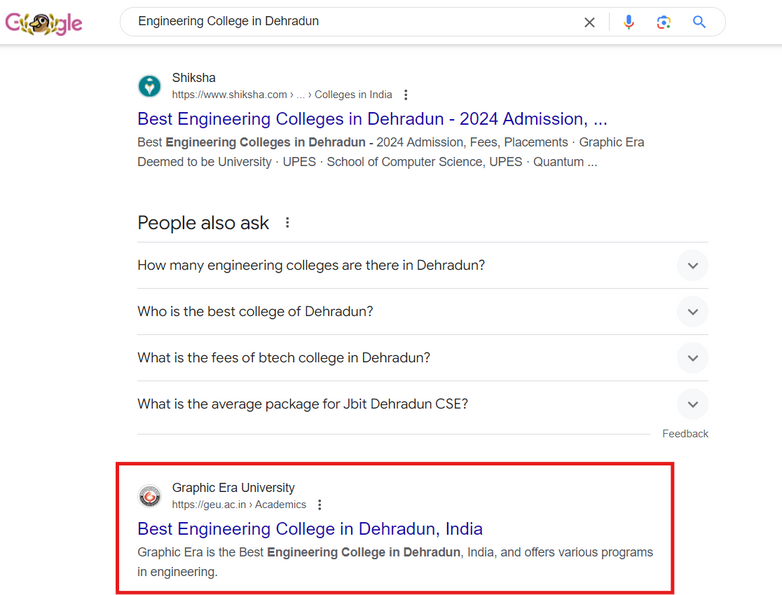Start voice search with microphone
The height and width of the screenshot is (595, 782).
click(x=628, y=22)
